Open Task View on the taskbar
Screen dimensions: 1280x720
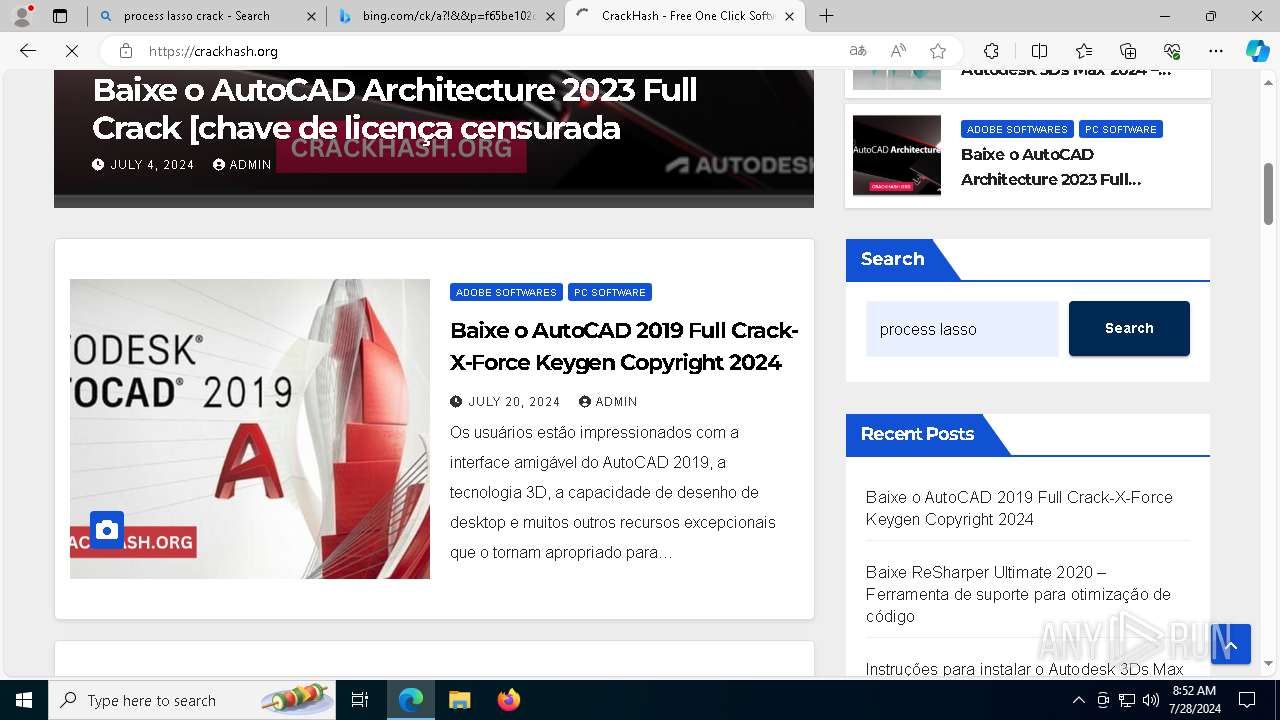click(x=360, y=700)
